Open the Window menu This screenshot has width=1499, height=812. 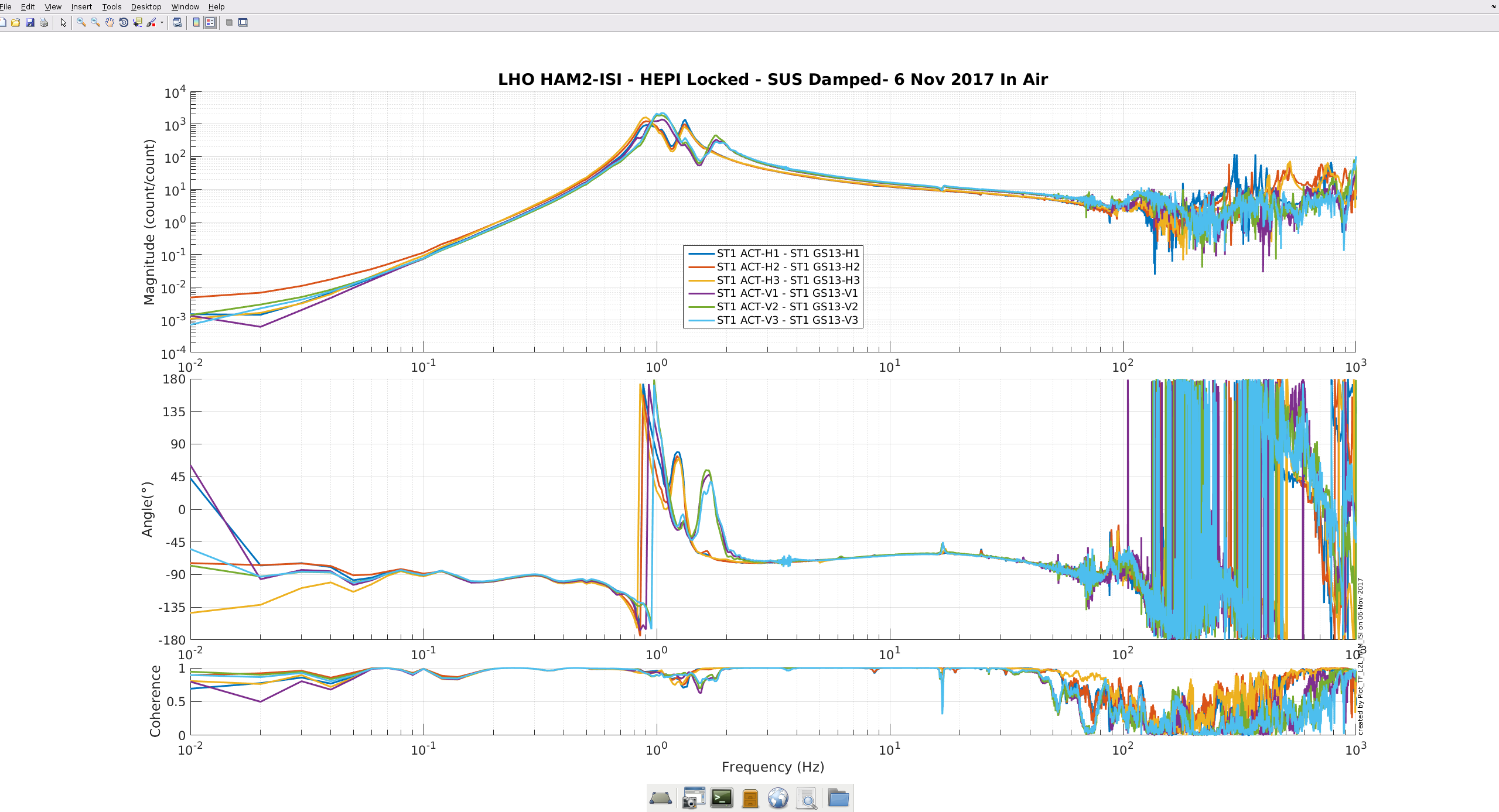pyautogui.click(x=185, y=6)
